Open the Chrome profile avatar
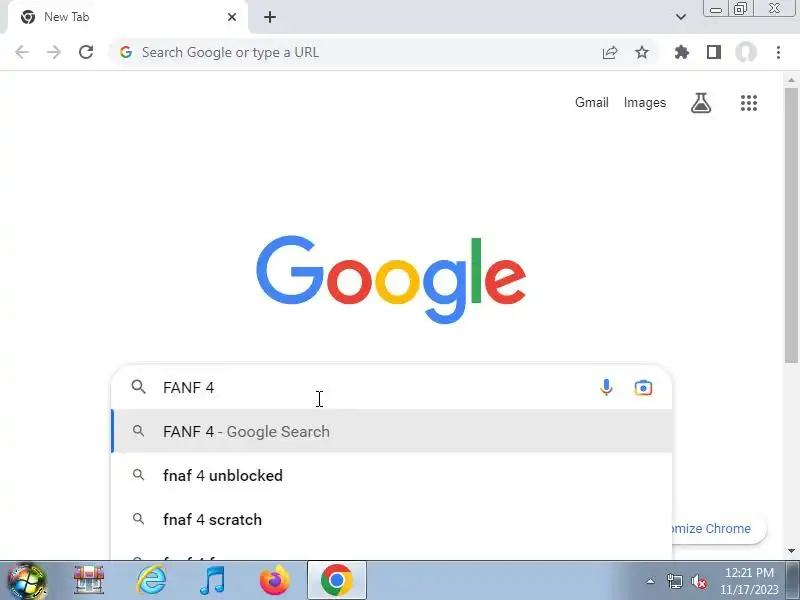The image size is (800, 600). [x=745, y=52]
